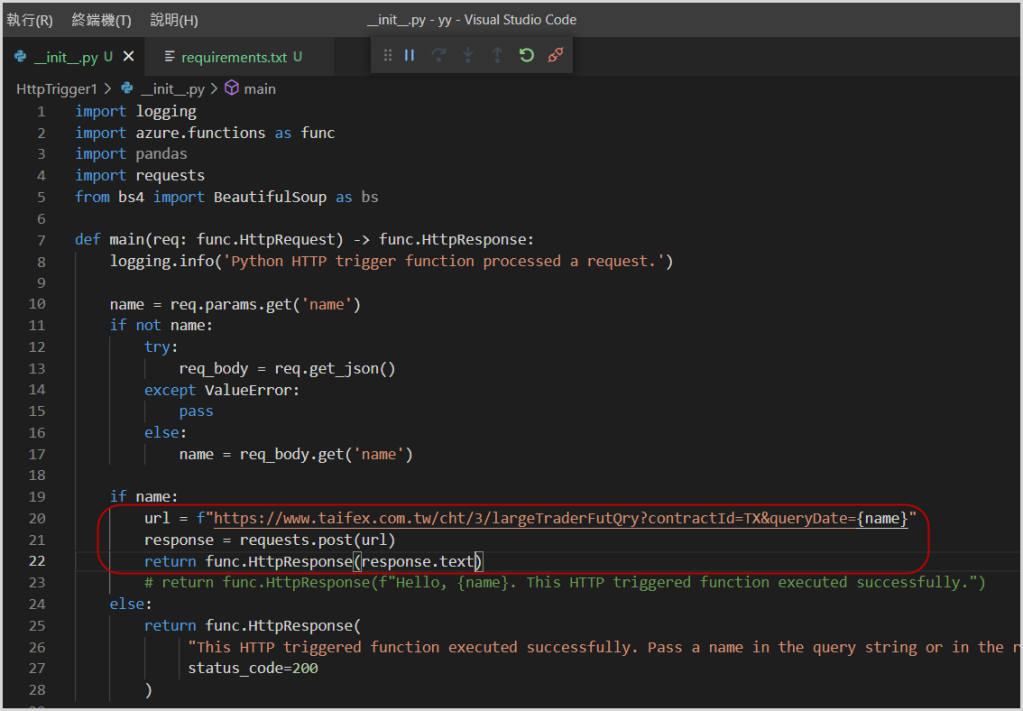Expand the __init__.py breadcrumb item
This screenshot has width=1023, height=711.
point(171,89)
